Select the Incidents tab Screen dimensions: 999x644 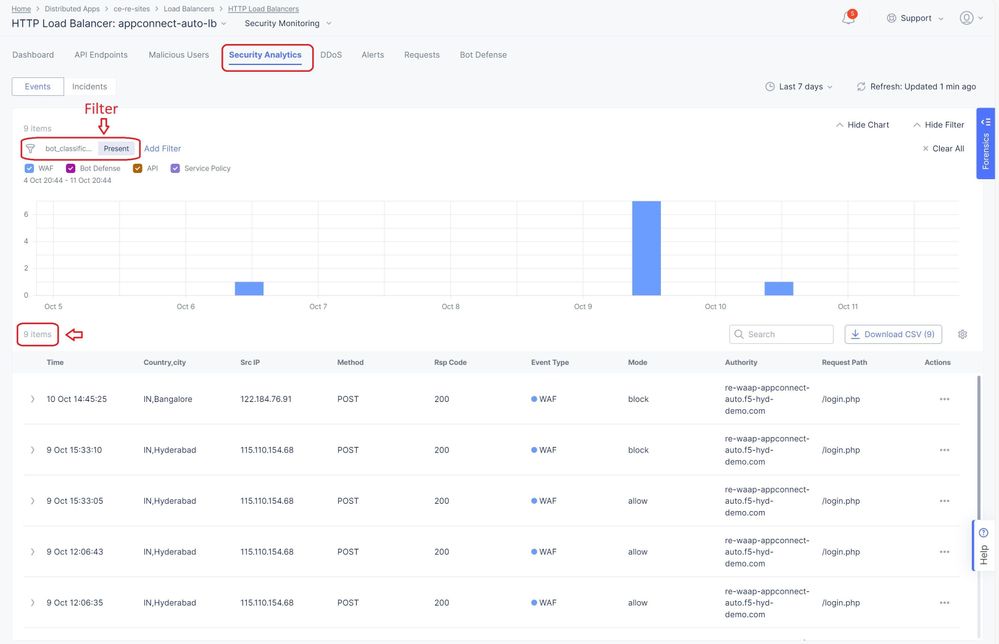[x=90, y=87]
